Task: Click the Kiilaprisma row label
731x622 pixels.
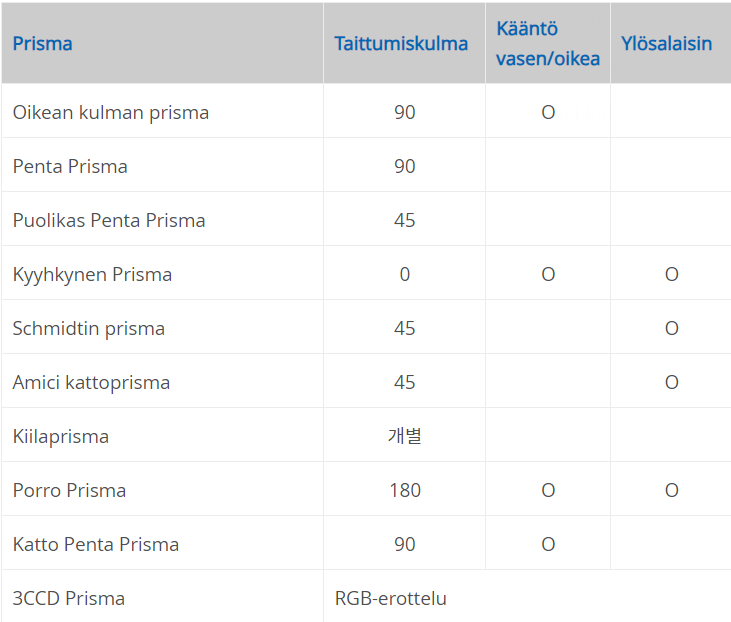Action: (x=61, y=436)
